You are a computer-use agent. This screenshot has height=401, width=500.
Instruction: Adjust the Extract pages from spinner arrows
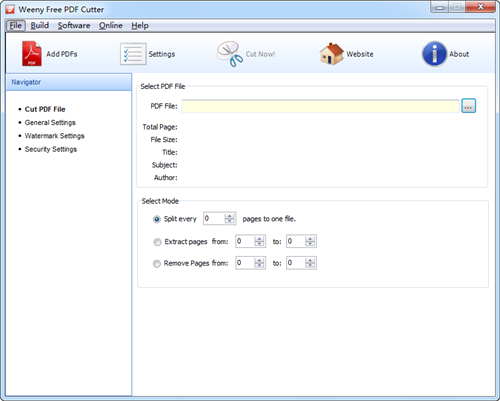(x=259, y=241)
